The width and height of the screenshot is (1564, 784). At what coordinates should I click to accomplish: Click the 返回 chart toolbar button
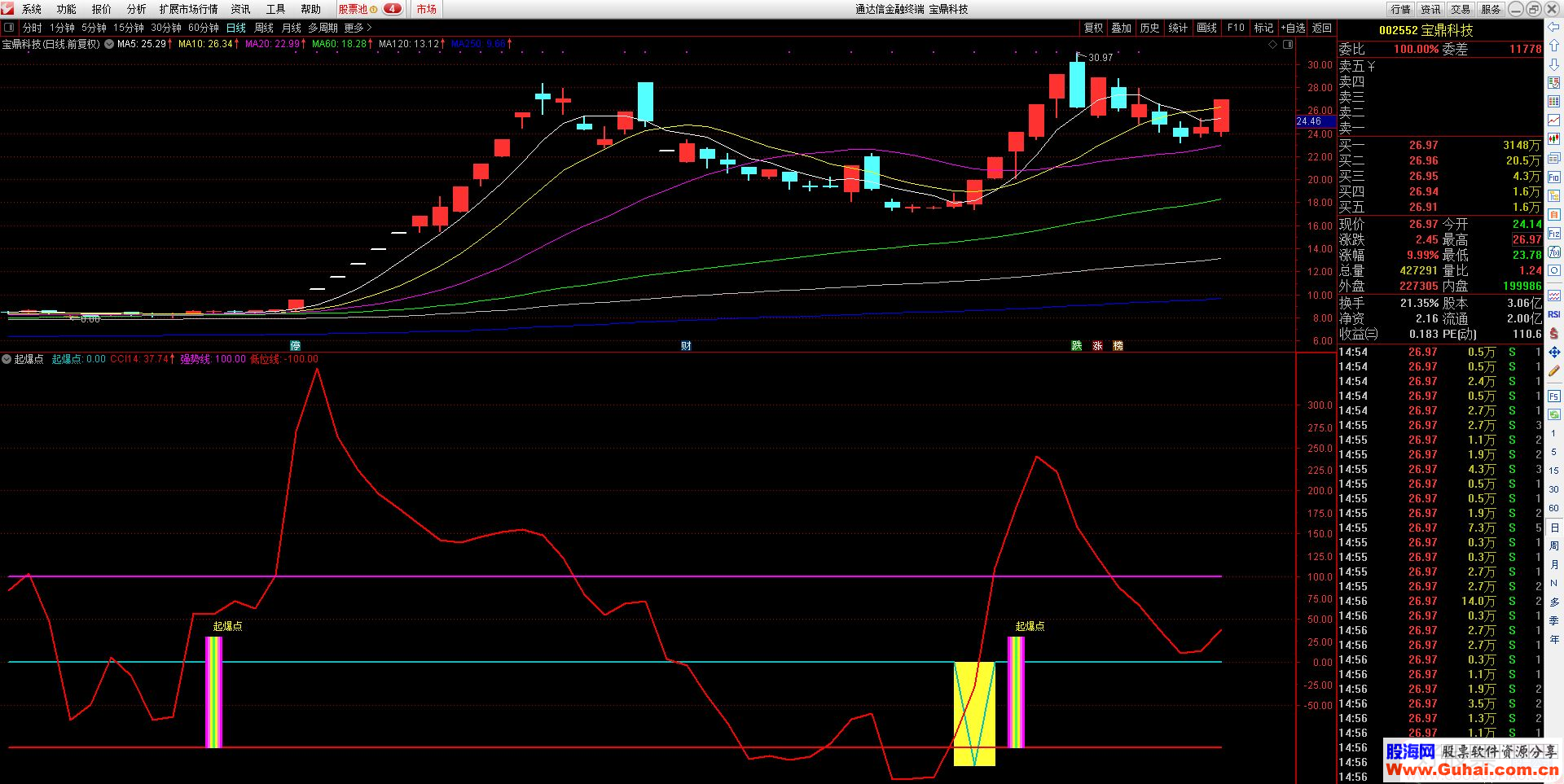[x=1322, y=28]
